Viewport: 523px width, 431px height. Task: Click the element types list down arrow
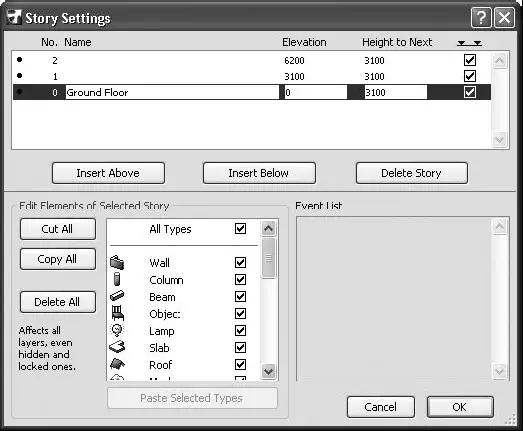[x=269, y=371]
